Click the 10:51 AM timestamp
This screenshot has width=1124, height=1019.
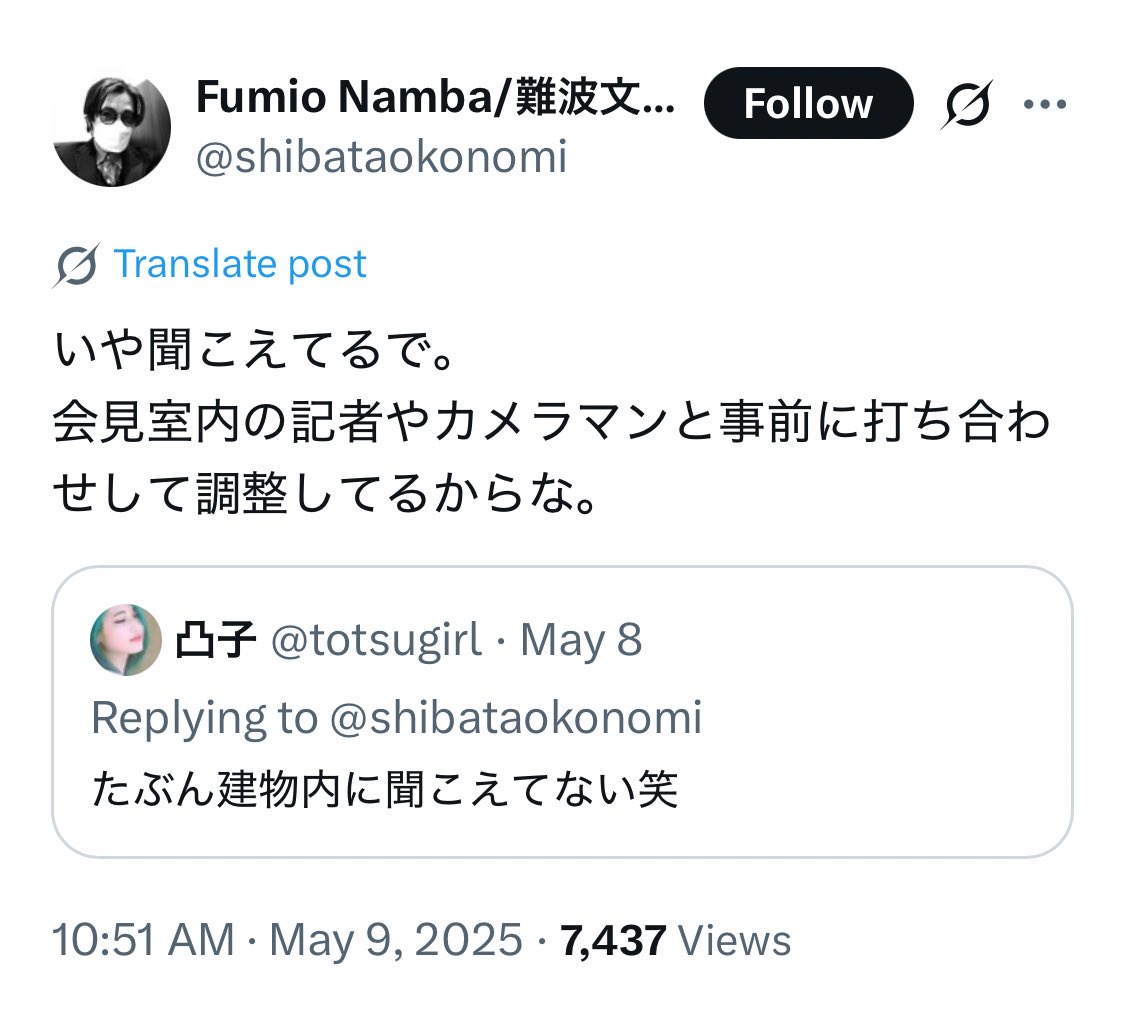tap(143, 941)
